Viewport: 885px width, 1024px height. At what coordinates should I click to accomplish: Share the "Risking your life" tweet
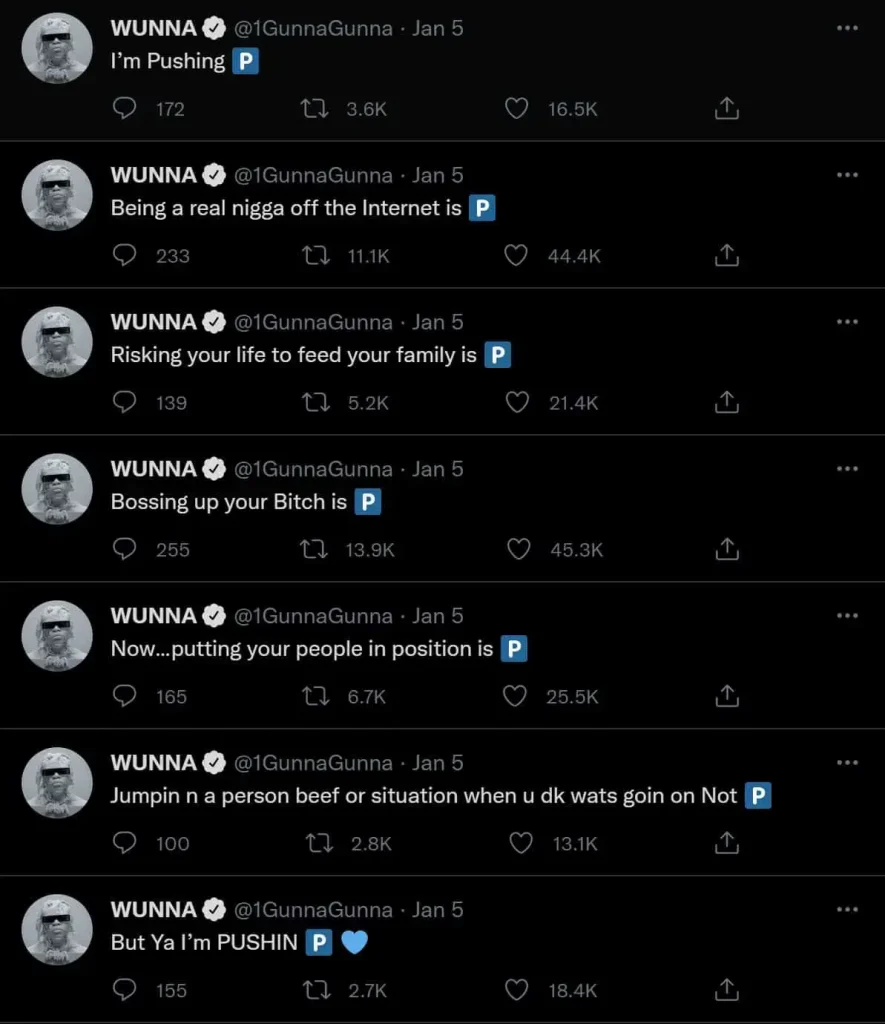(x=727, y=402)
